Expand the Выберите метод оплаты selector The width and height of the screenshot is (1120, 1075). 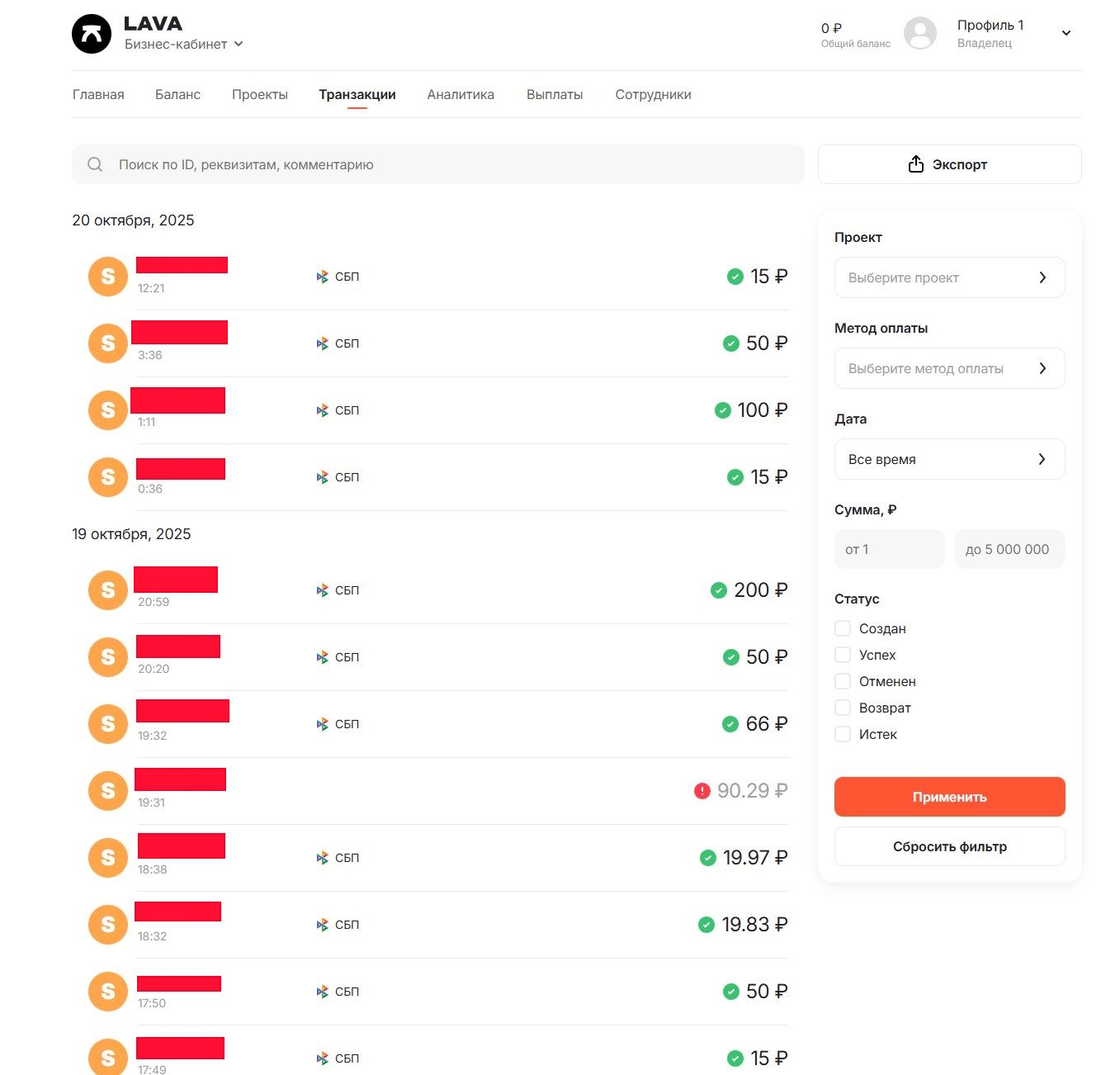(x=949, y=368)
